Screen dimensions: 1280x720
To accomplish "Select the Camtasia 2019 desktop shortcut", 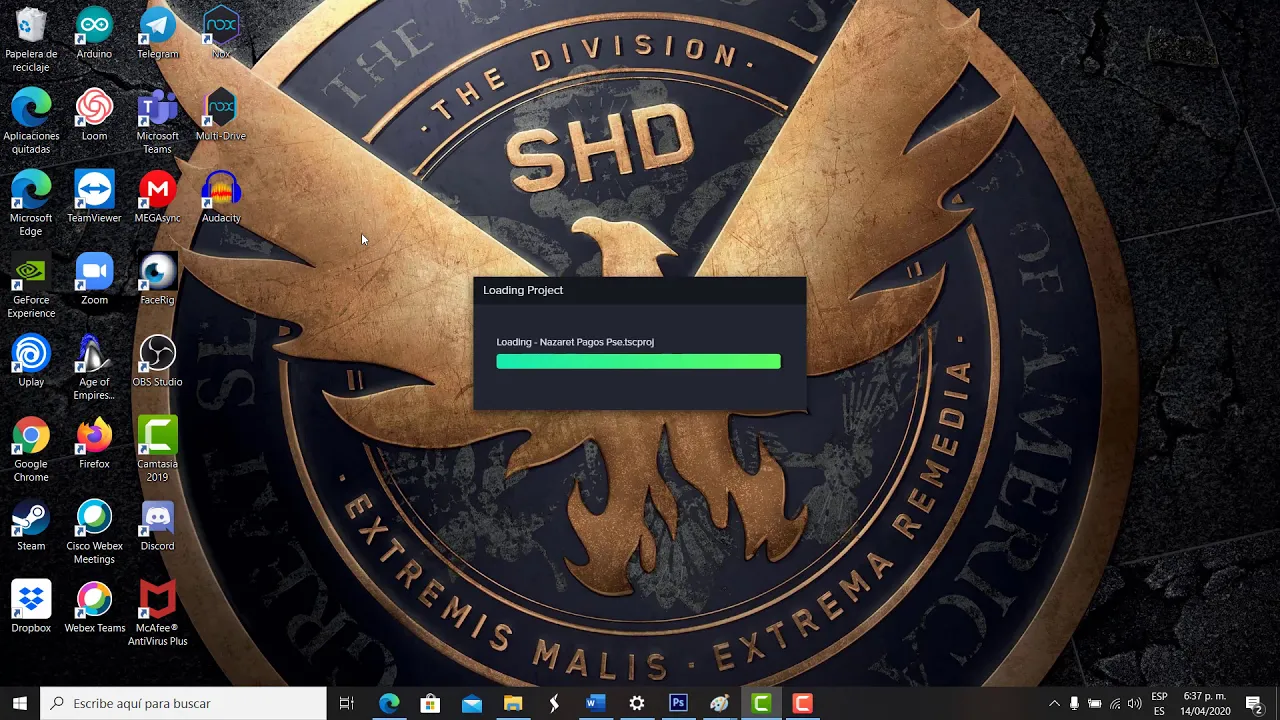I will [157, 450].
